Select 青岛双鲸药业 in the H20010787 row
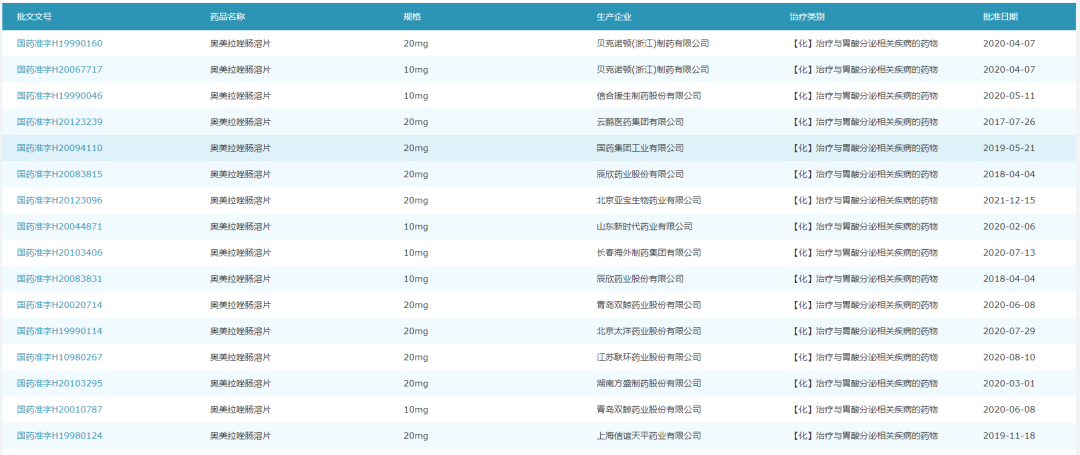Viewport: 1080px width, 455px height. pyautogui.click(x=649, y=410)
